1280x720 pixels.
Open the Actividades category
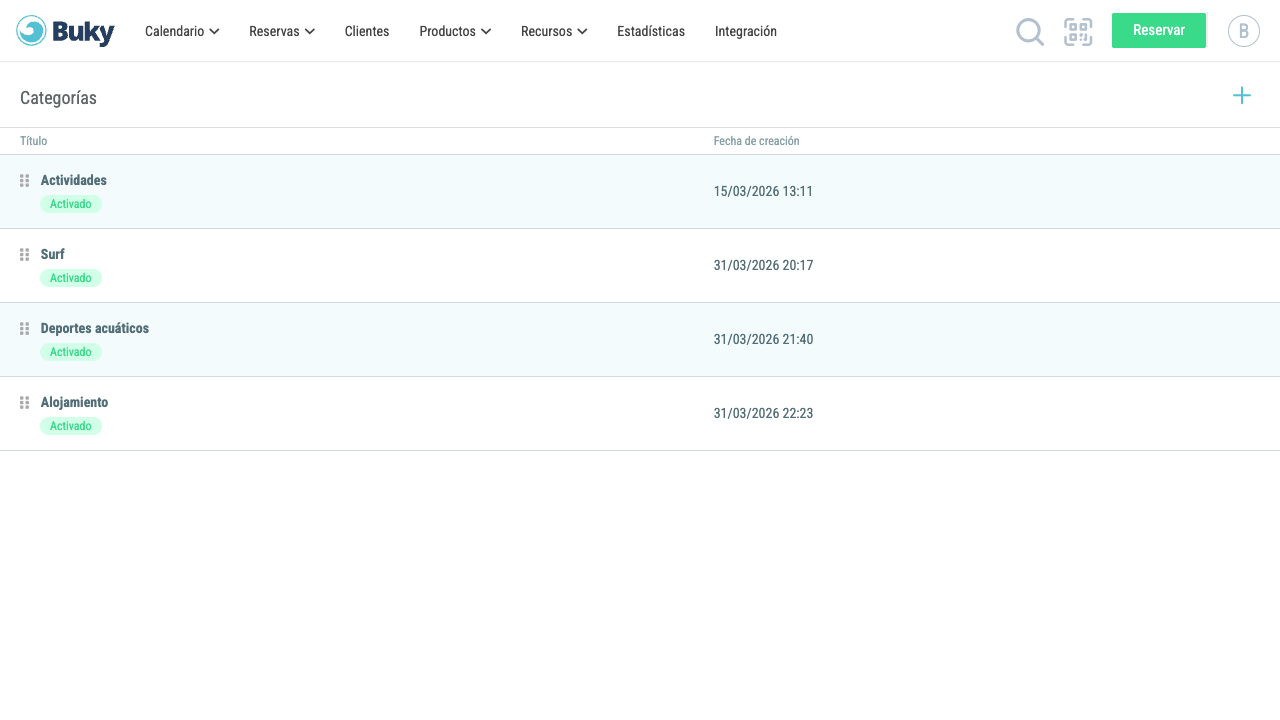click(74, 180)
